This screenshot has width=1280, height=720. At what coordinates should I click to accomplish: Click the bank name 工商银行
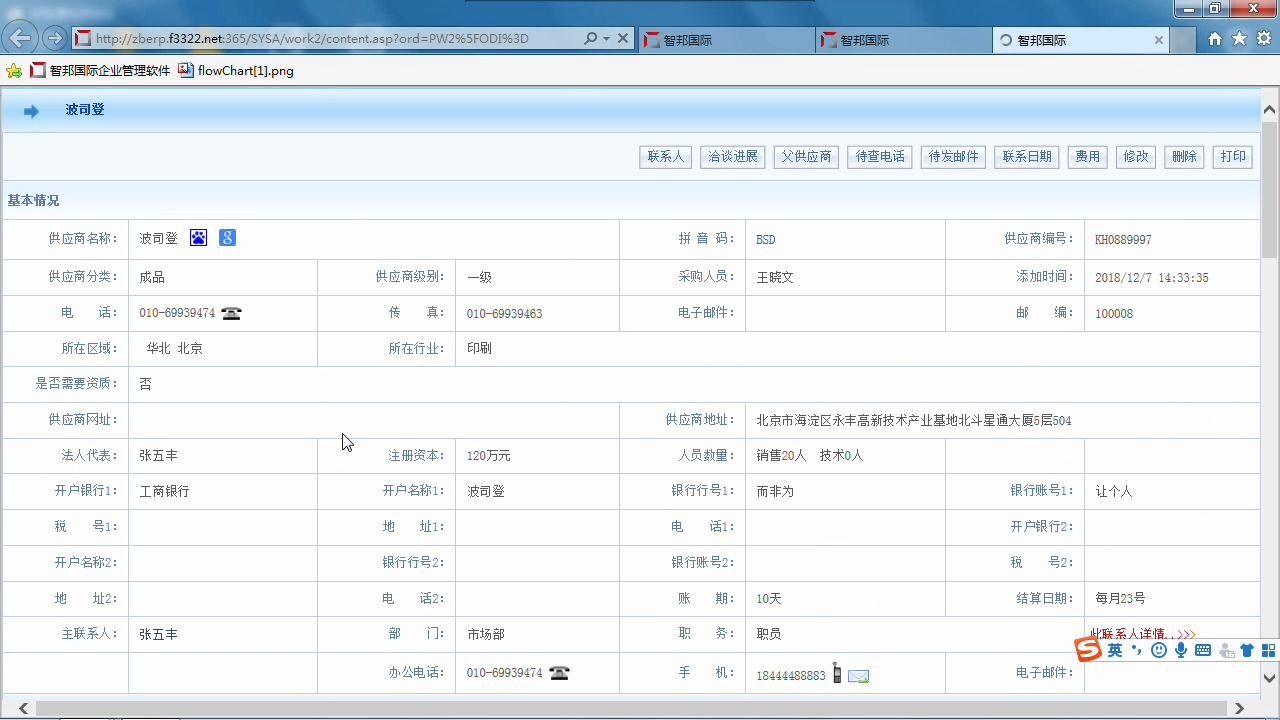click(x=164, y=492)
